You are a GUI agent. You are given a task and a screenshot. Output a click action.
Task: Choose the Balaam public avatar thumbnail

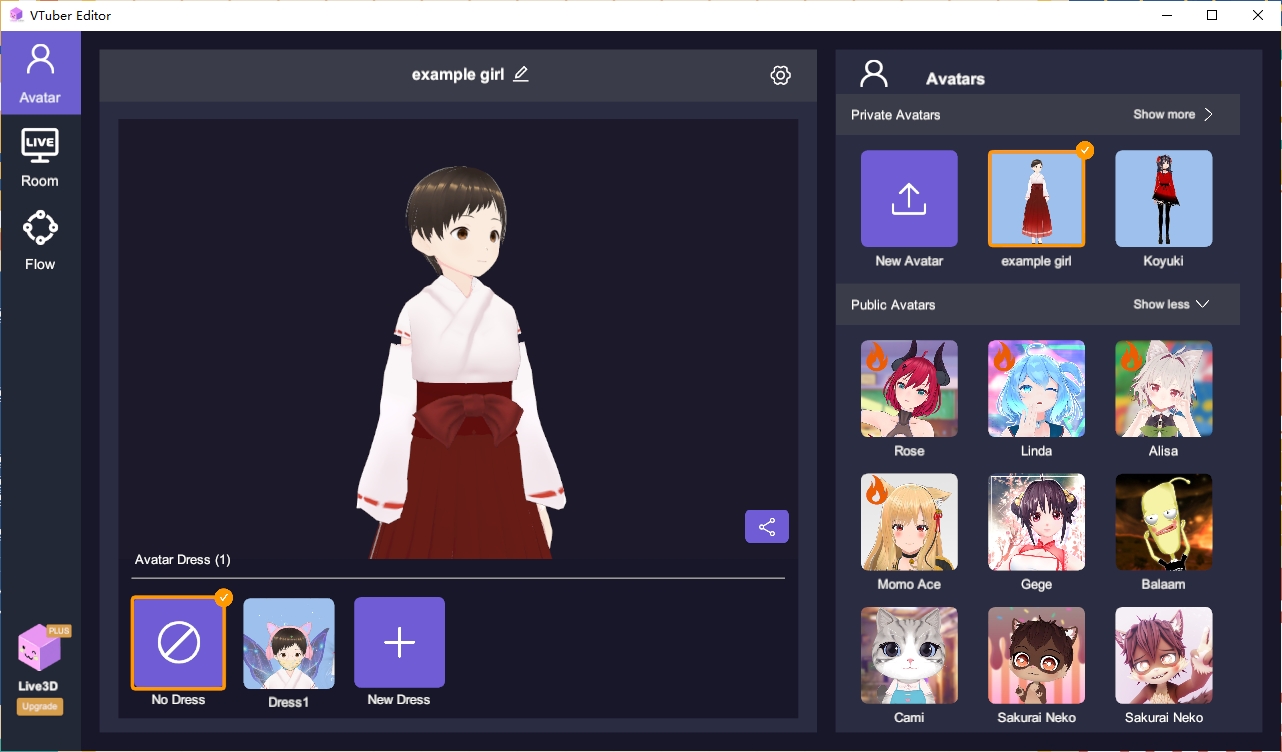(1163, 521)
